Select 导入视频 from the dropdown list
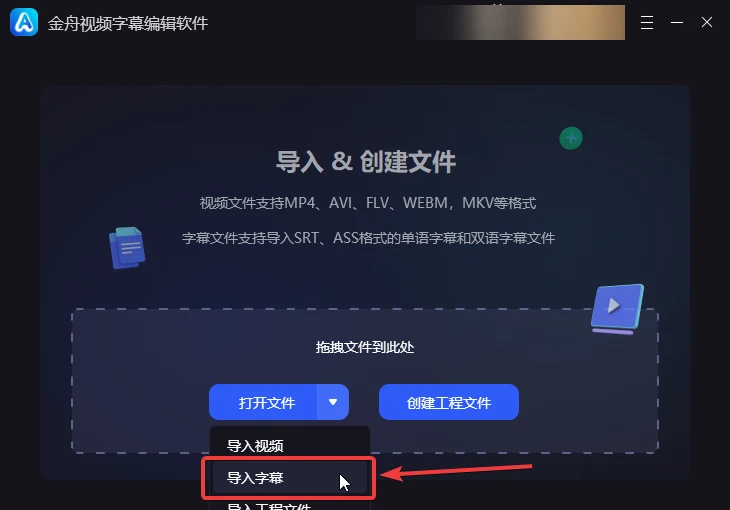Screen dimensions: 730x510 pos(290,446)
